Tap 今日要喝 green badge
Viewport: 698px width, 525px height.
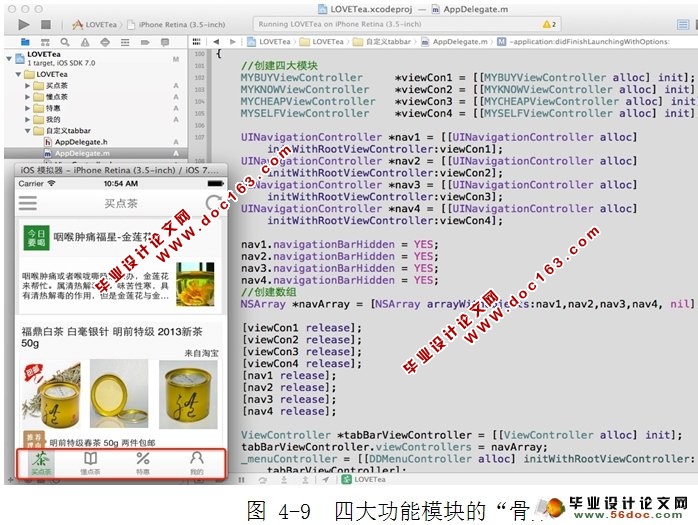(x=37, y=238)
